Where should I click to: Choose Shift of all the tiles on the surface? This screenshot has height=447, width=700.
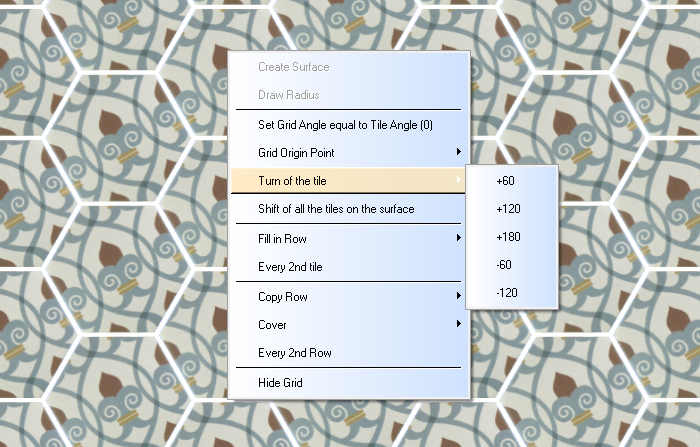pyautogui.click(x=336, y=209)
